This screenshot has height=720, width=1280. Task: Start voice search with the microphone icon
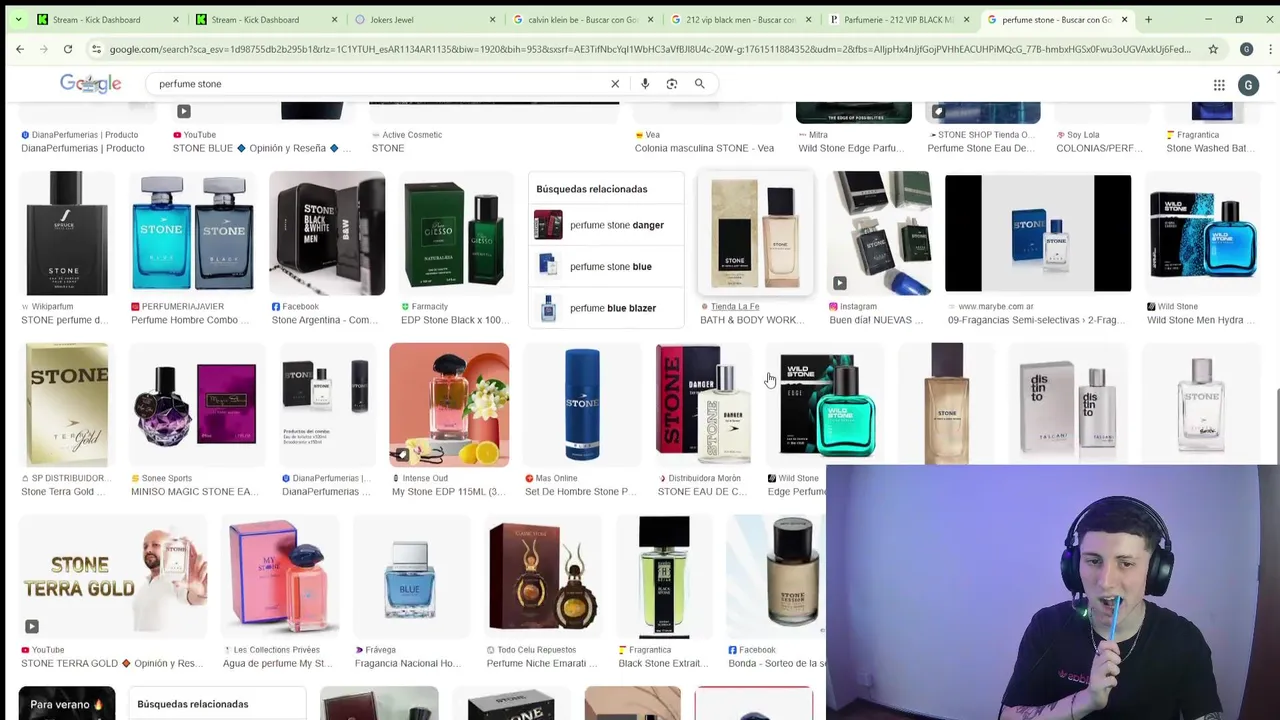645,84
